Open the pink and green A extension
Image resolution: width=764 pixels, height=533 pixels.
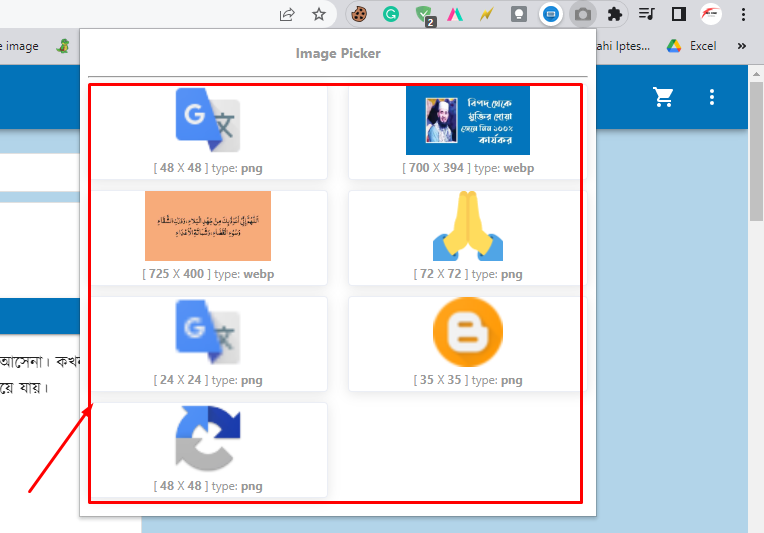click(x=455, y=14)
